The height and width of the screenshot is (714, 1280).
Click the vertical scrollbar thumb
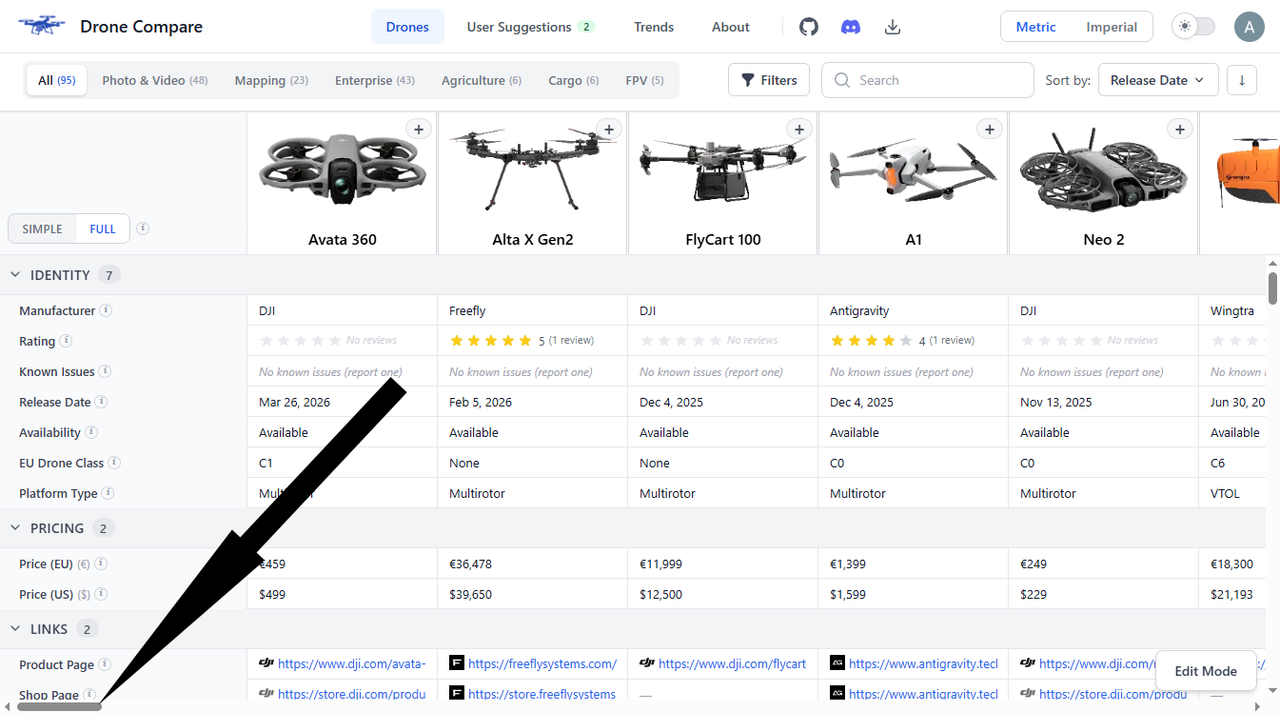(x=1272, y=288)
